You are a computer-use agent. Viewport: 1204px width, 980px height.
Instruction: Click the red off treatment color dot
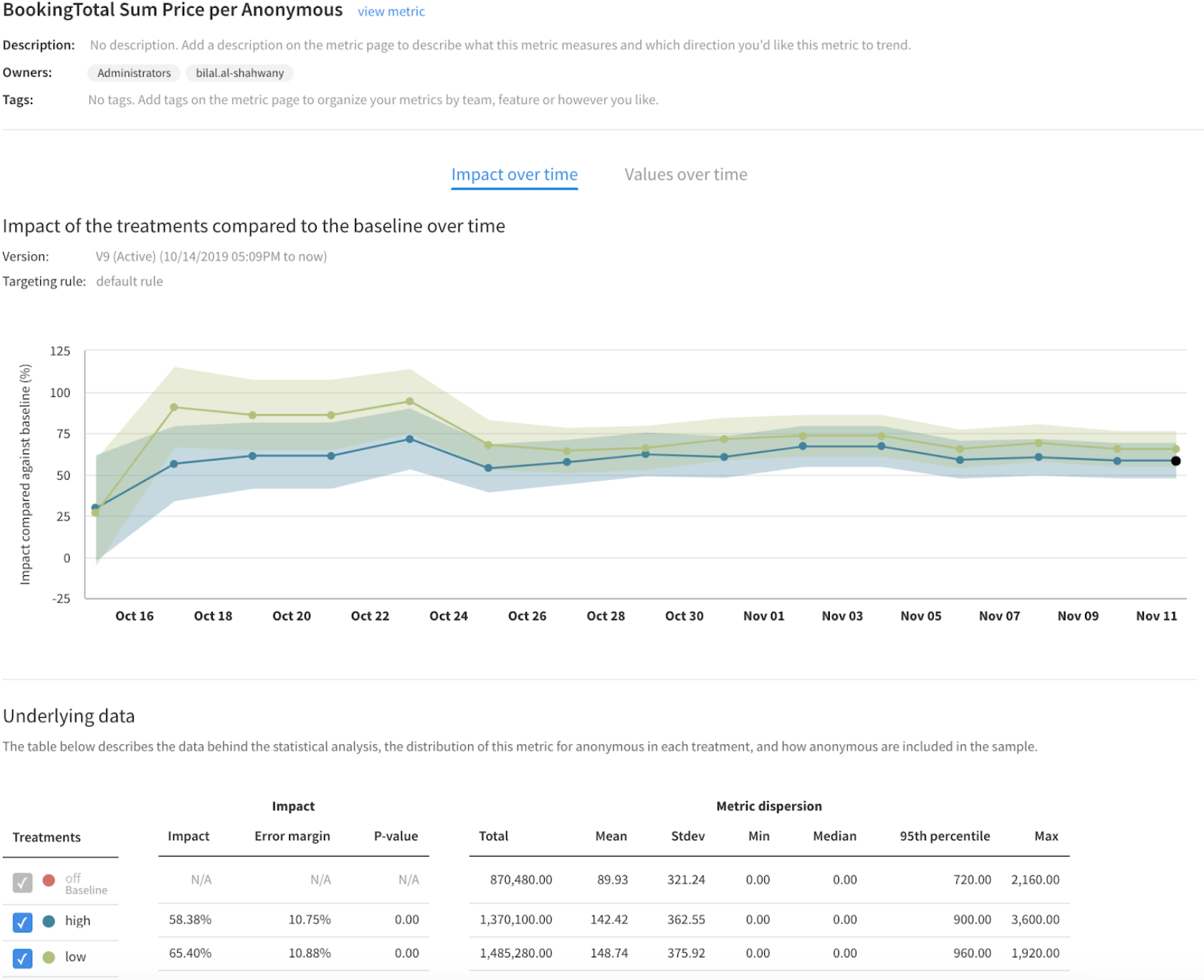tap(49, 880)
